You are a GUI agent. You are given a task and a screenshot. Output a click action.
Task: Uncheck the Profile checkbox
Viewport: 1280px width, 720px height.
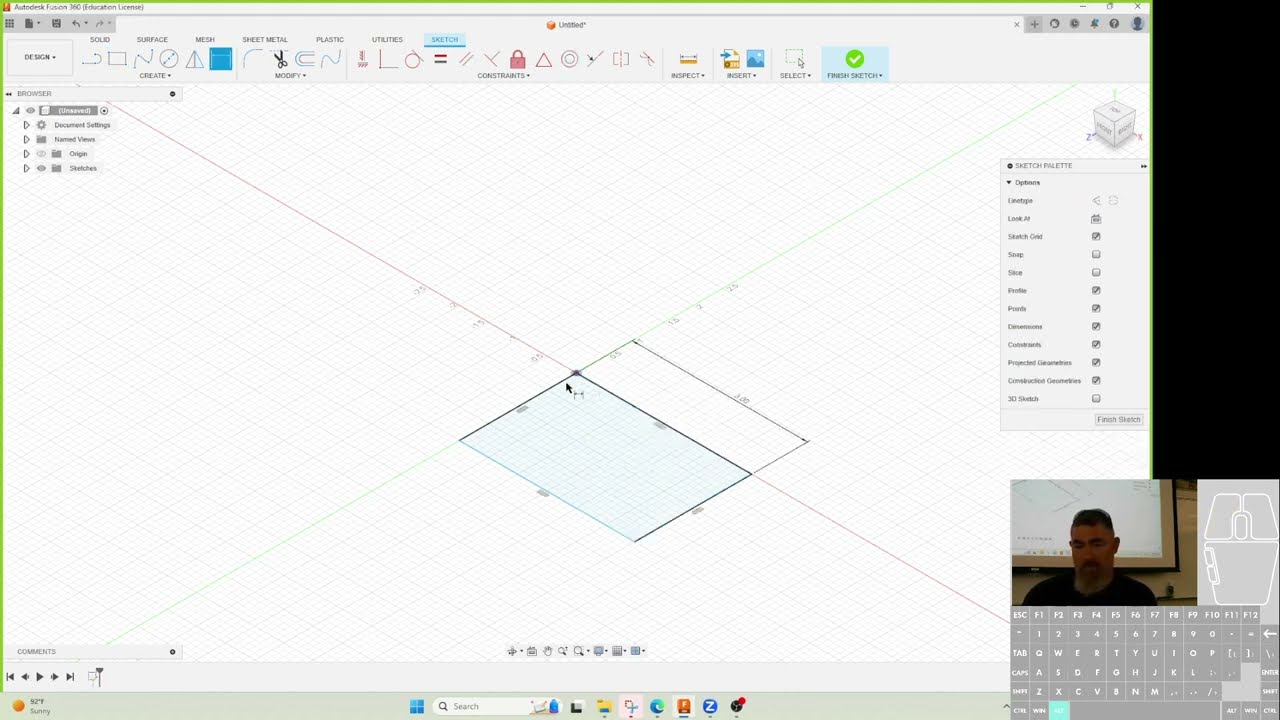pyautogui.click(x=1096, y=291)
